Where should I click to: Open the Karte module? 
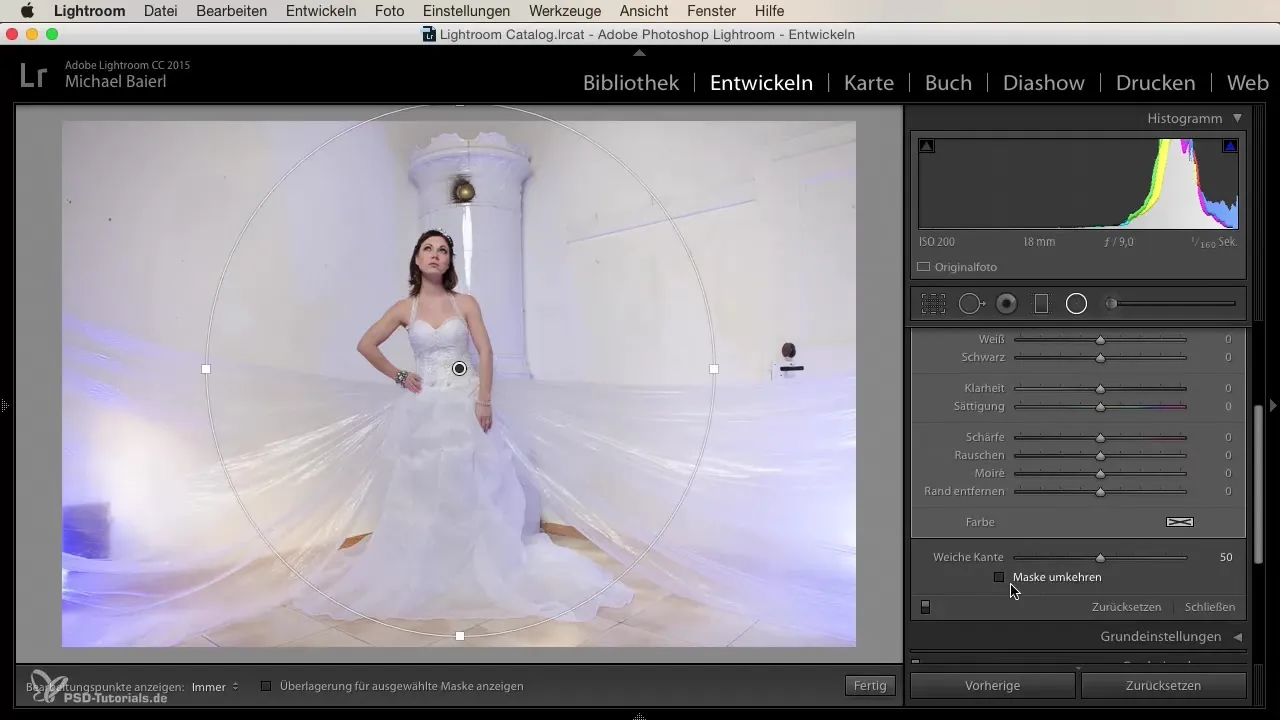[x=869, y=83]
